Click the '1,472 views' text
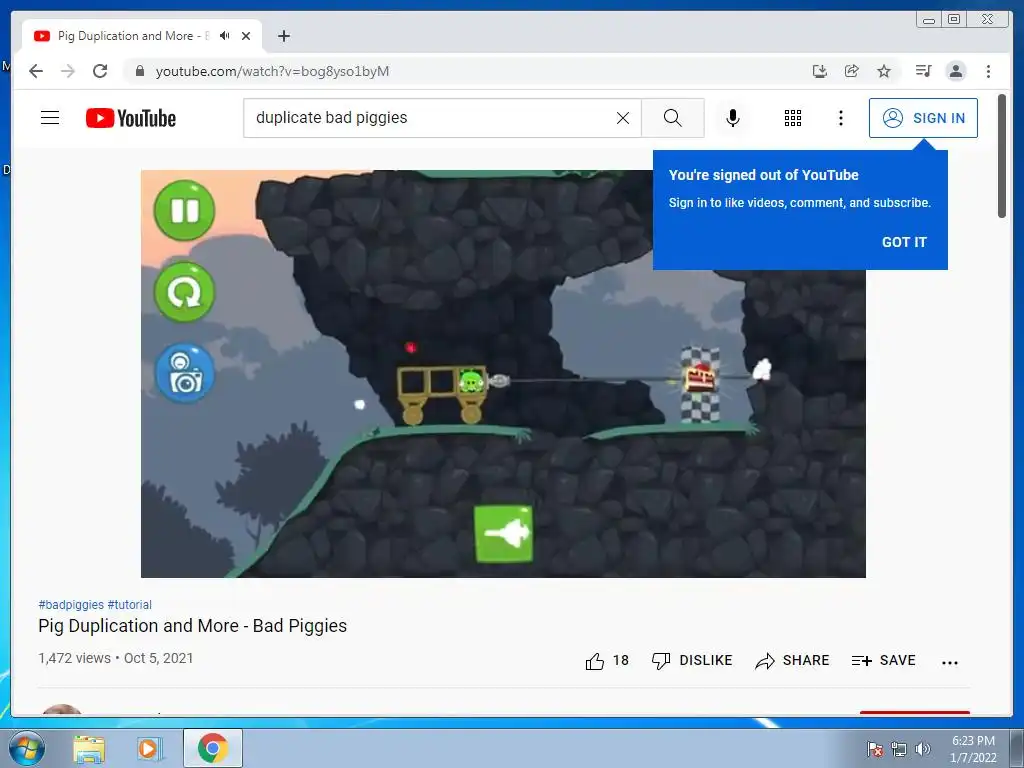The height and width of the screenshot is (768, 1024). pyautogui.click(x=74, y=658)
